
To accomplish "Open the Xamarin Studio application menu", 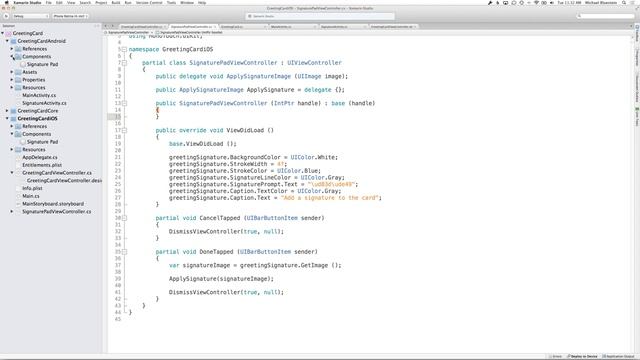I will tap(27, 2).
